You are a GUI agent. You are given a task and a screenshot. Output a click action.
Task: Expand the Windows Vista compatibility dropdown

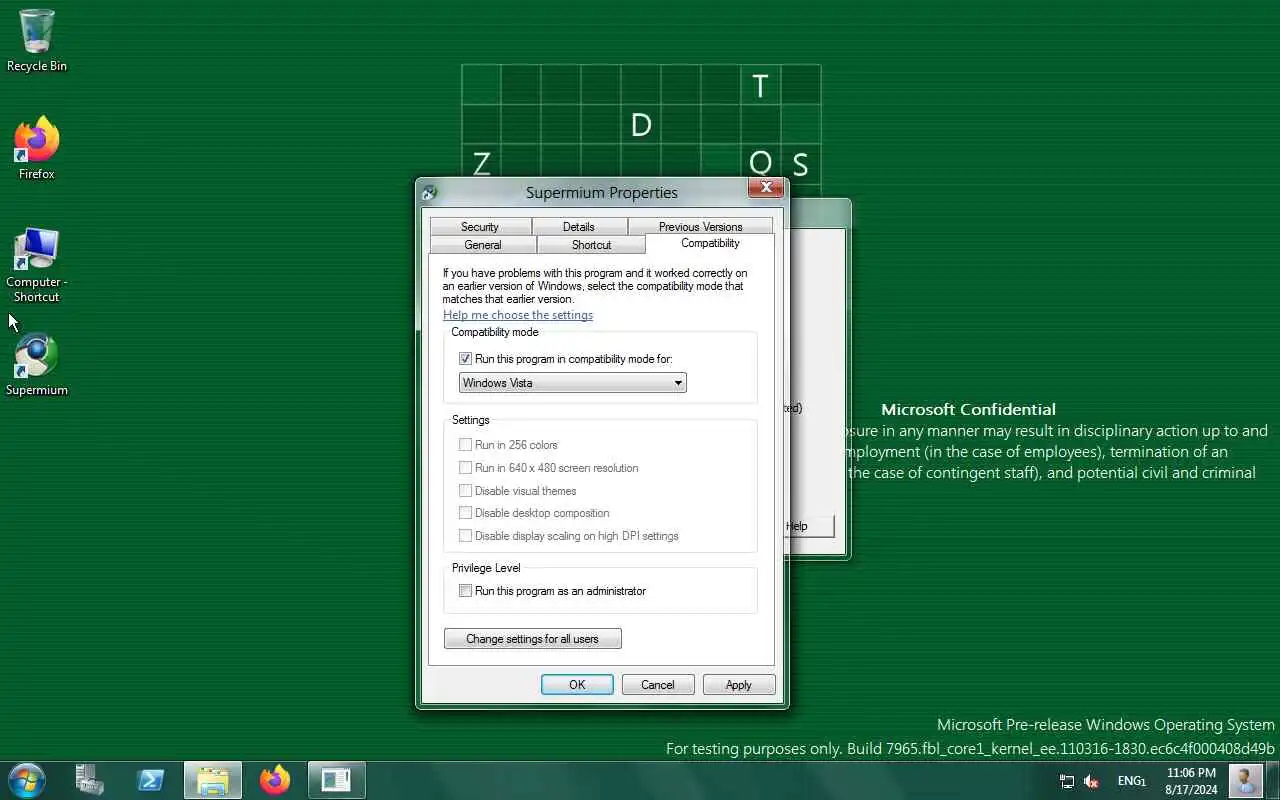point(573,383)
